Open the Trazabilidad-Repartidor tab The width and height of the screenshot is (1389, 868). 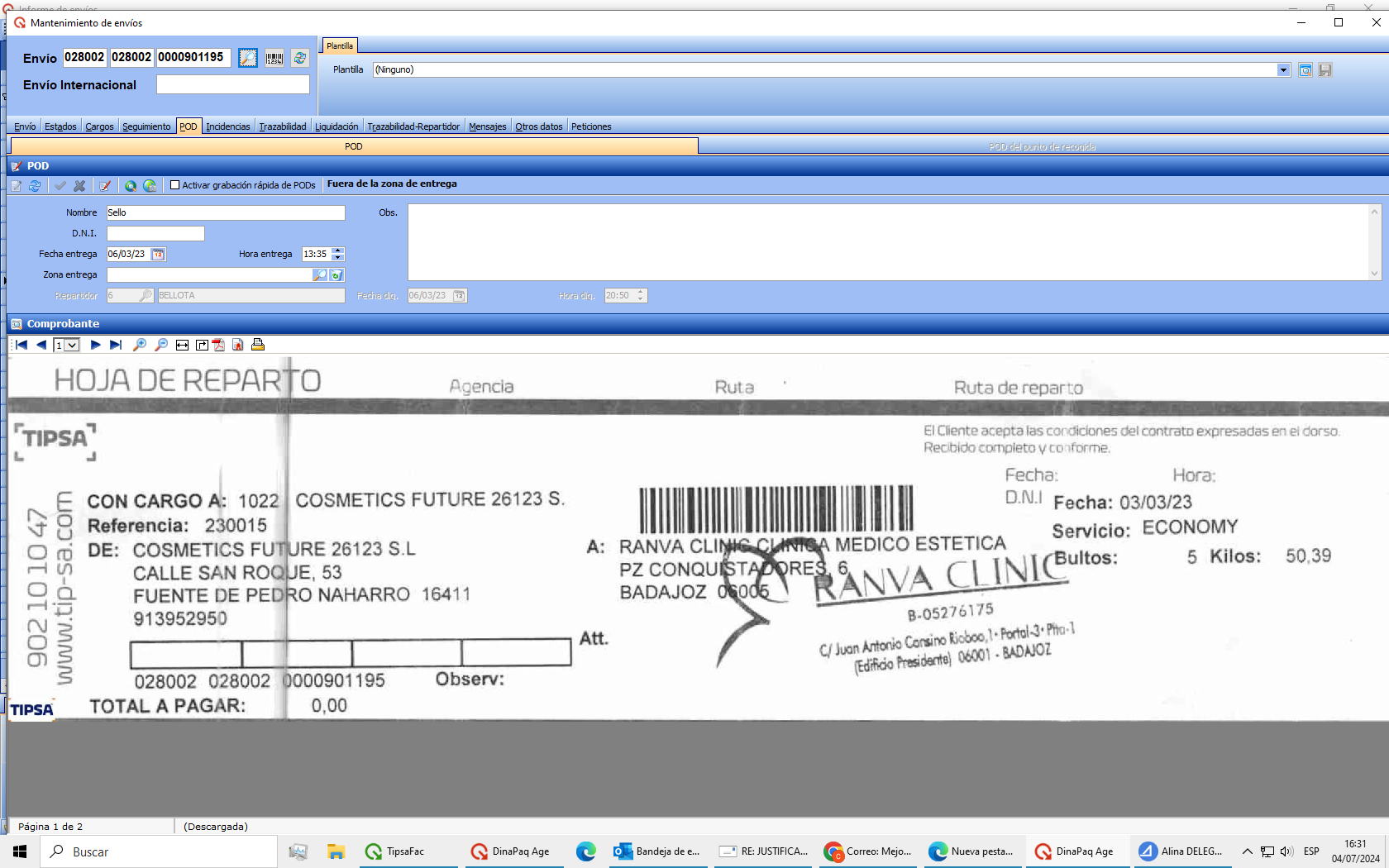click(x=413, y=126)
